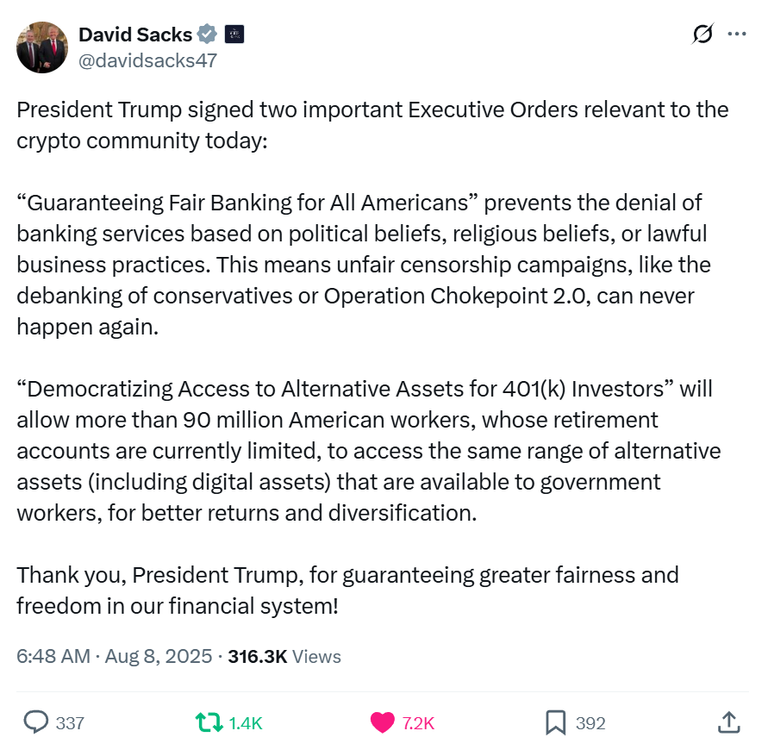The image size is (768, 750).
Task: Click the dark affiliation badge beside name
Action: pos(234,34)
